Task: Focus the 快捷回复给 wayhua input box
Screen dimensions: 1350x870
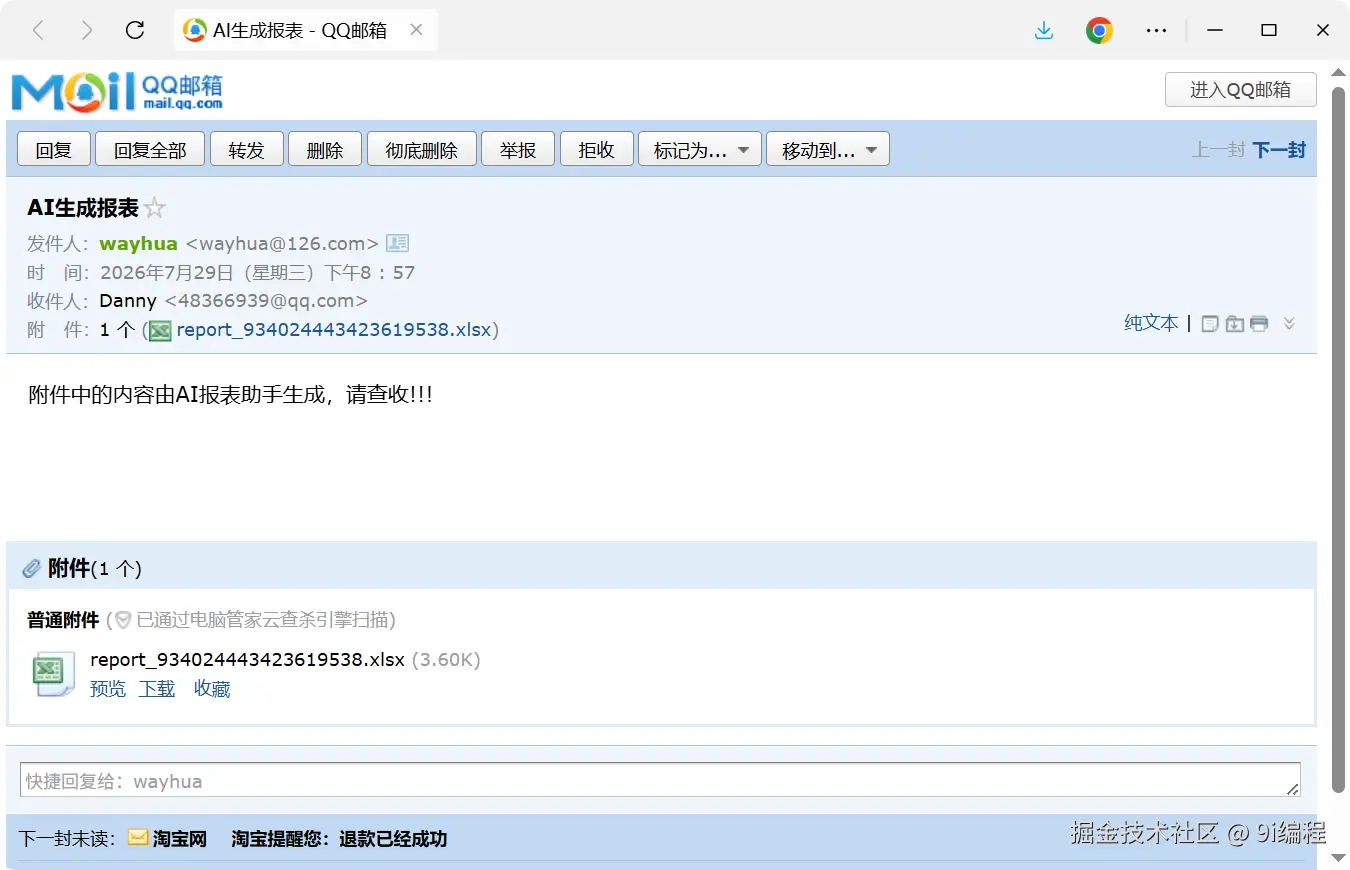Action: (x=660, y=780)
